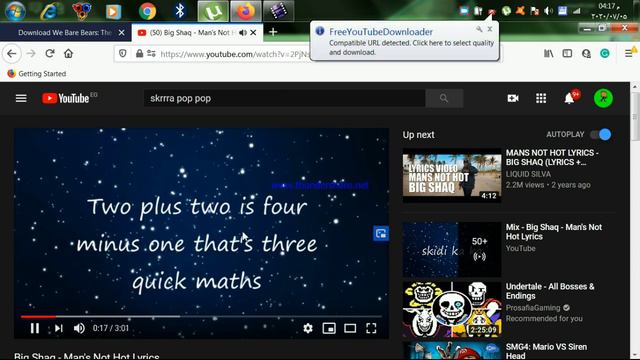Open Bluetooth taskbar icon
Image resolution: width=640 pixels, height=360 pixels.
tap(180, 11)
